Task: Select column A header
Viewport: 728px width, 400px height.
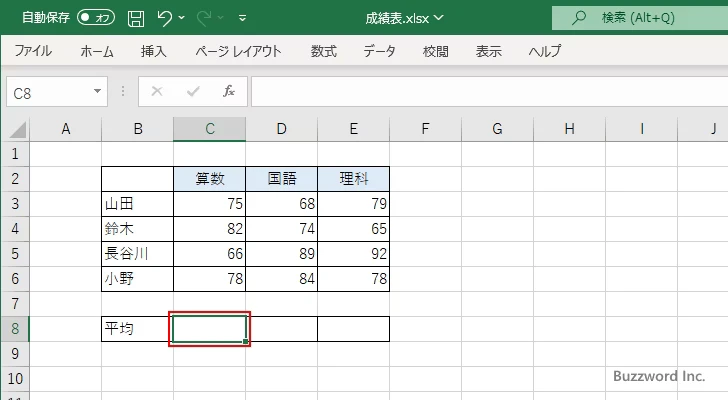Action: pos(65,129)
